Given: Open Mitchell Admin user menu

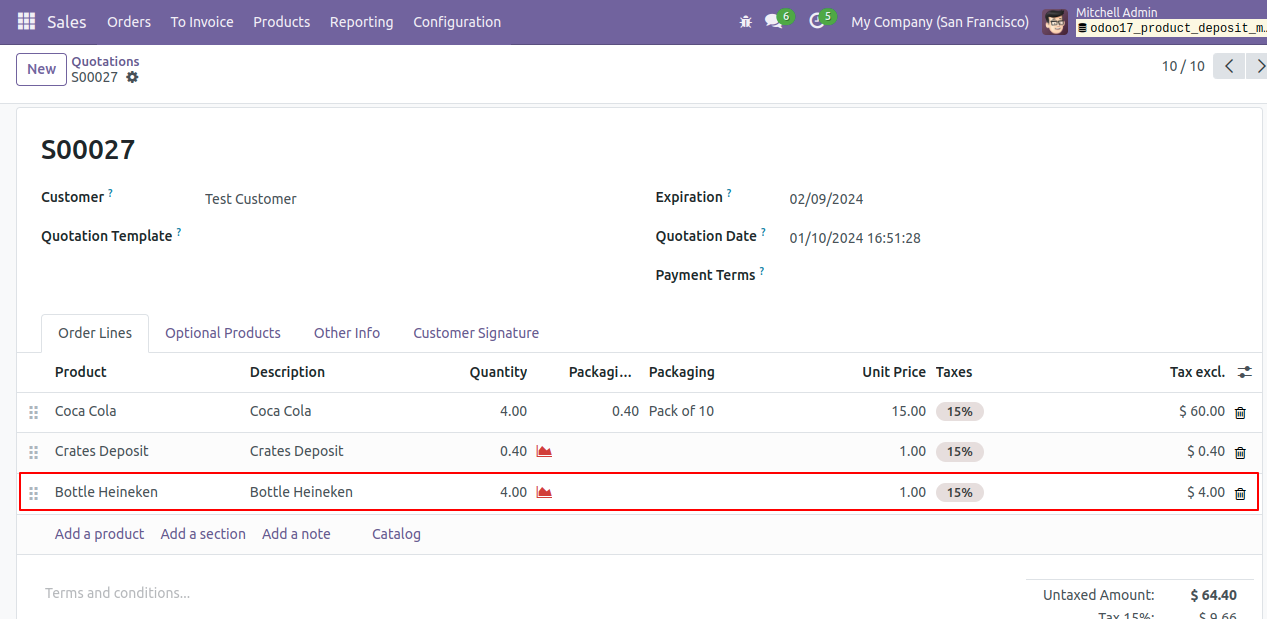Looking at the screenshot, I should (1153, 21).
